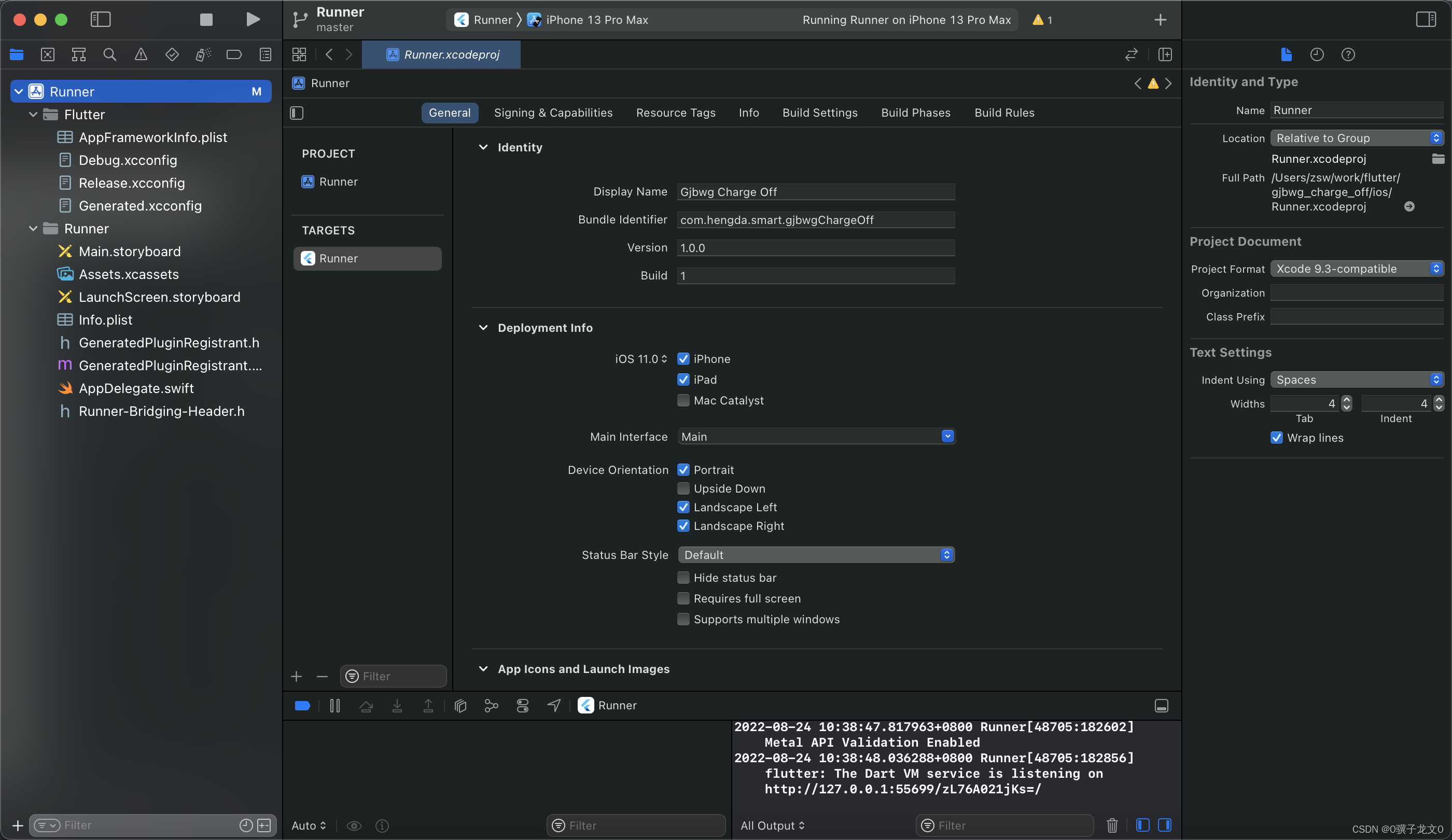This screenshot has width=1452, height=840.
Task: Open the Location Relative to Group dropdown
Action: (1357, 138)
